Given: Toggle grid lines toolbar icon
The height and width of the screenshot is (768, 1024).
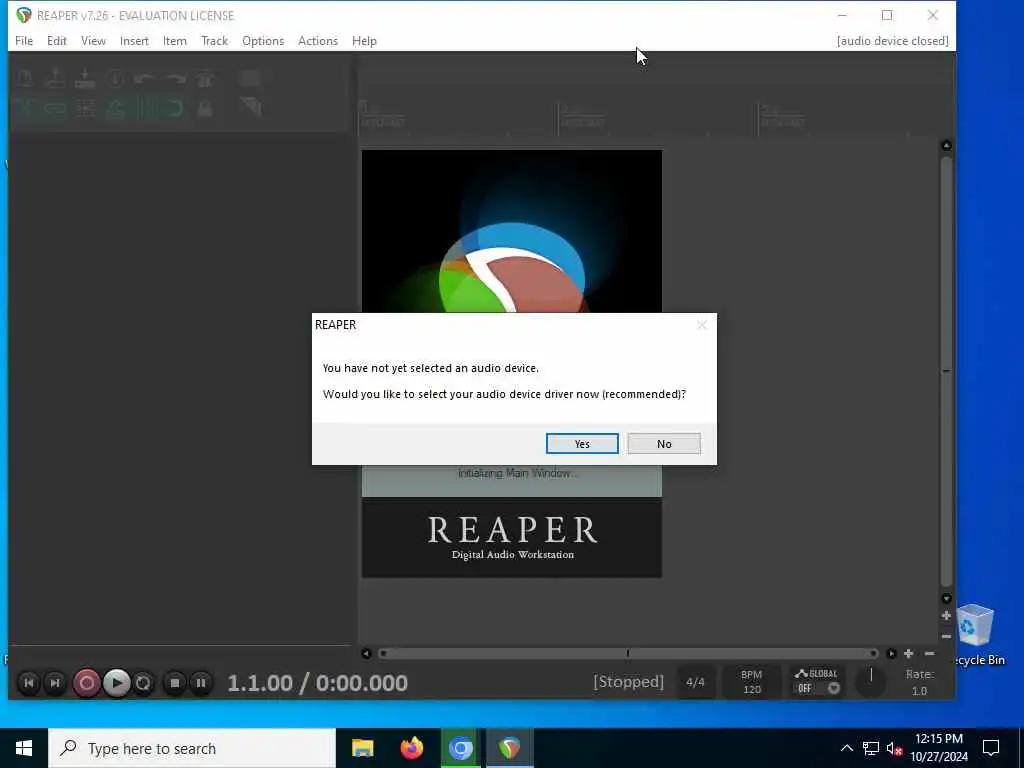Looking at the screenshot, I should pyautogui.click(x=145, y=108).
